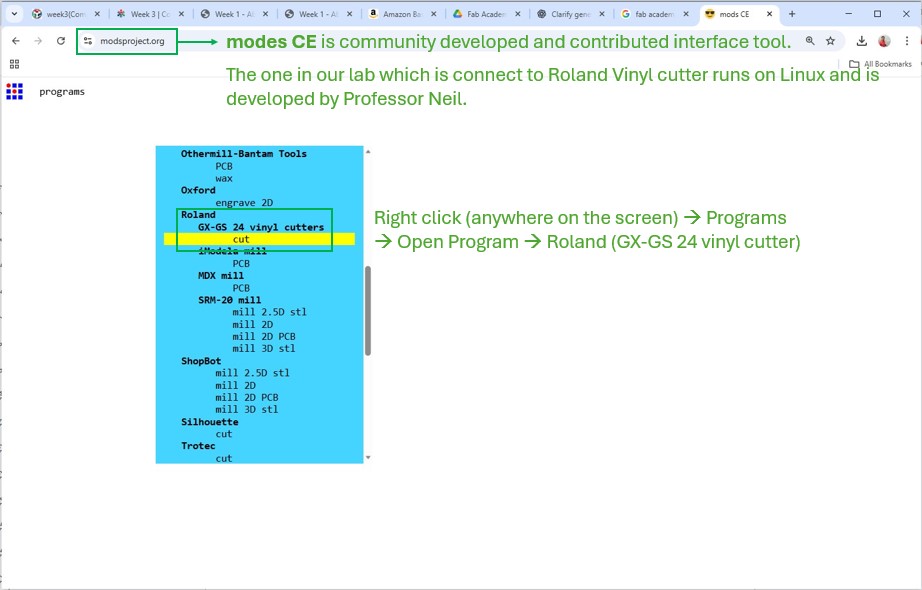Click the Othermill-Bantam Tools heading
The image size is (922, 590).
tap(244, 154)
